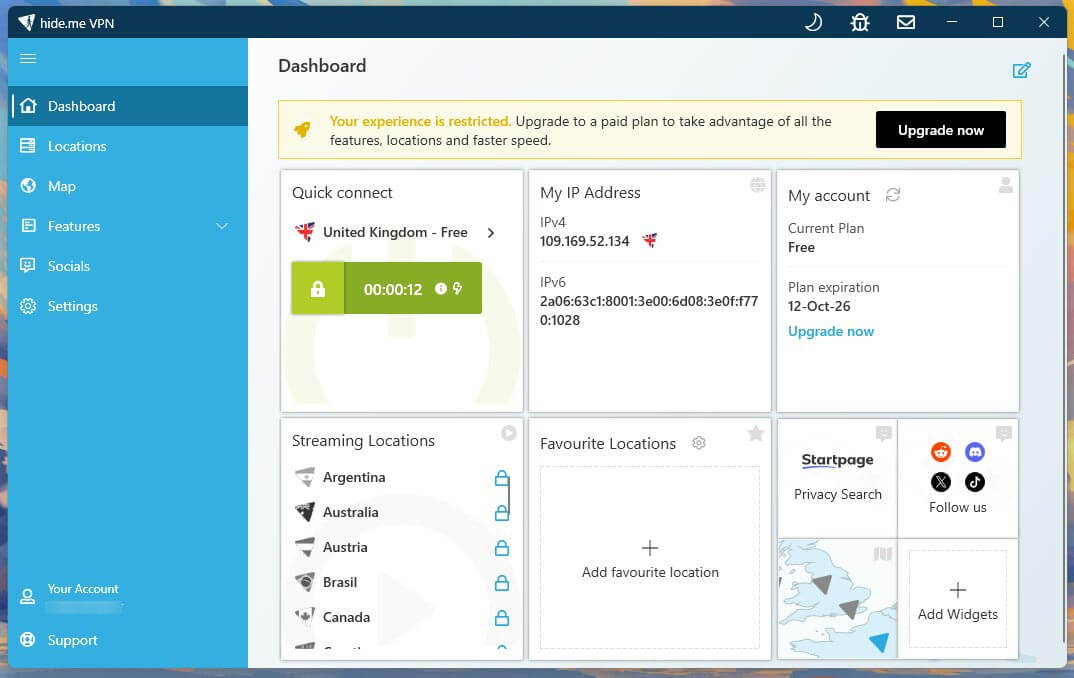Click lock icon beside Brasil

pyautogui.click(x=501, y=583)
